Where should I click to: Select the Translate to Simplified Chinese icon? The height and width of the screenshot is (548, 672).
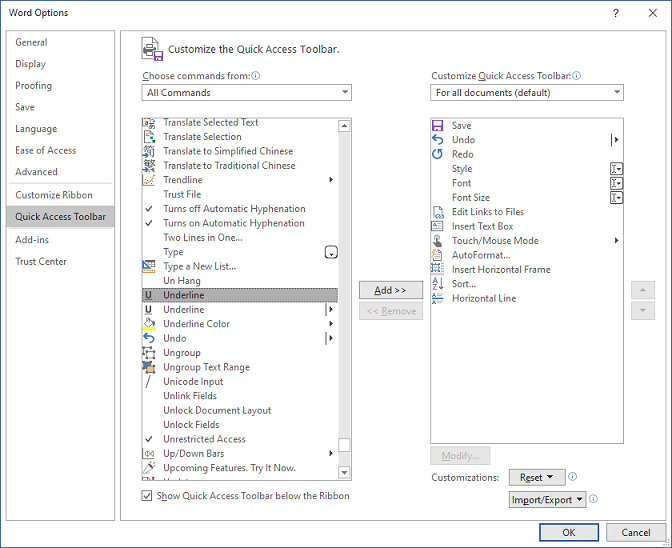coord(149,151)
